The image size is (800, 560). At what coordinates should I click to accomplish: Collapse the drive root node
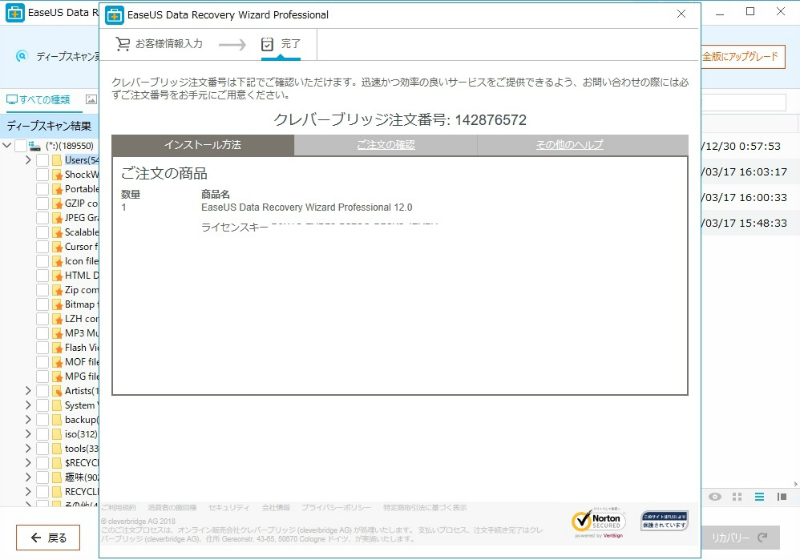7,146
